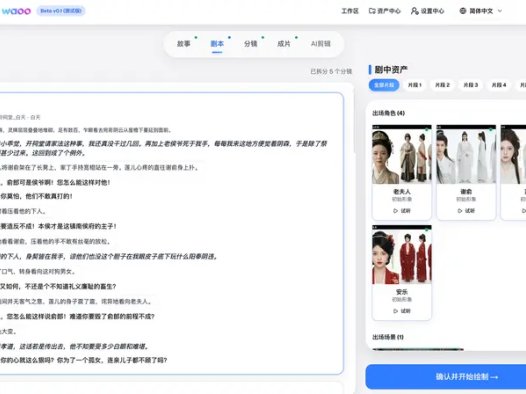The image size is (526, 394).
Task: Click the script text editor area
Action: pyautogui.click(x=171, y=233)
